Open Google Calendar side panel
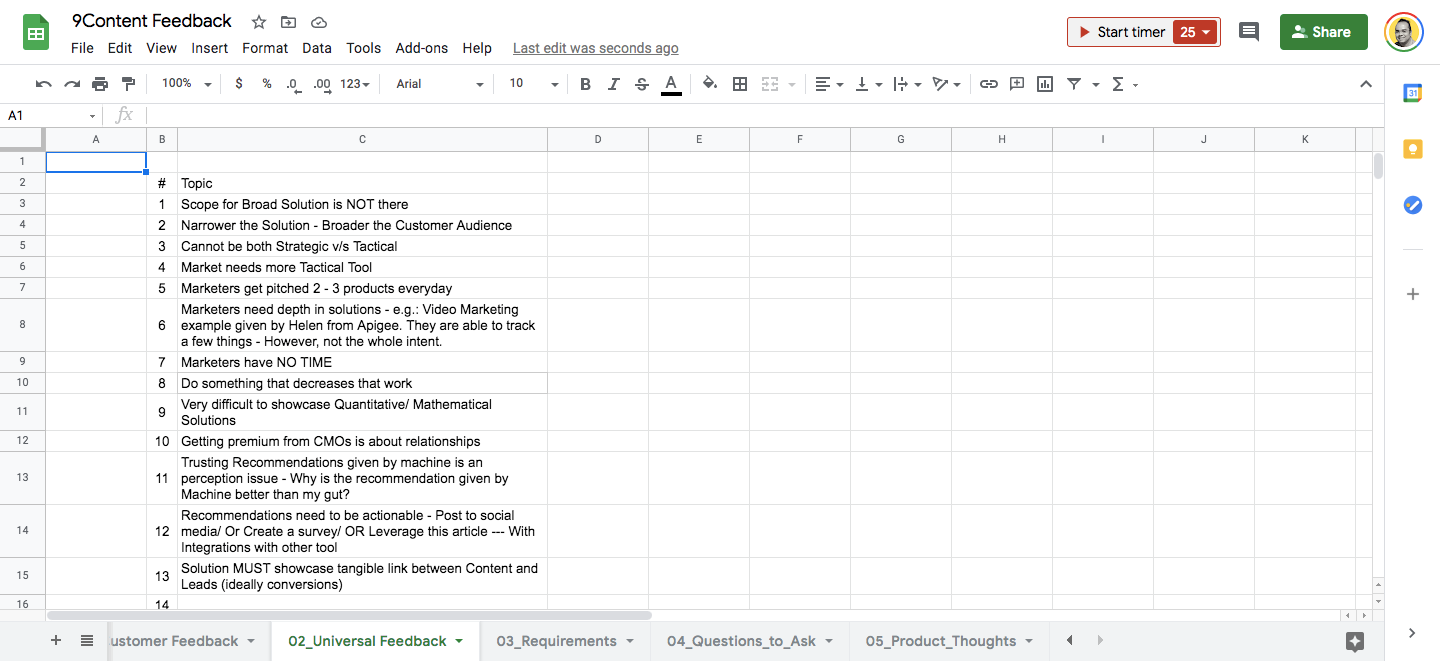 click(x=1412, y=93)
